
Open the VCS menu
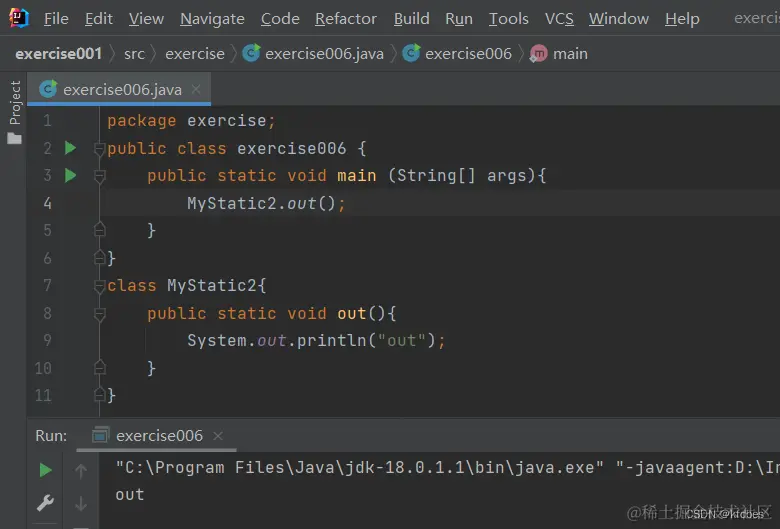(x=559, y=19)
